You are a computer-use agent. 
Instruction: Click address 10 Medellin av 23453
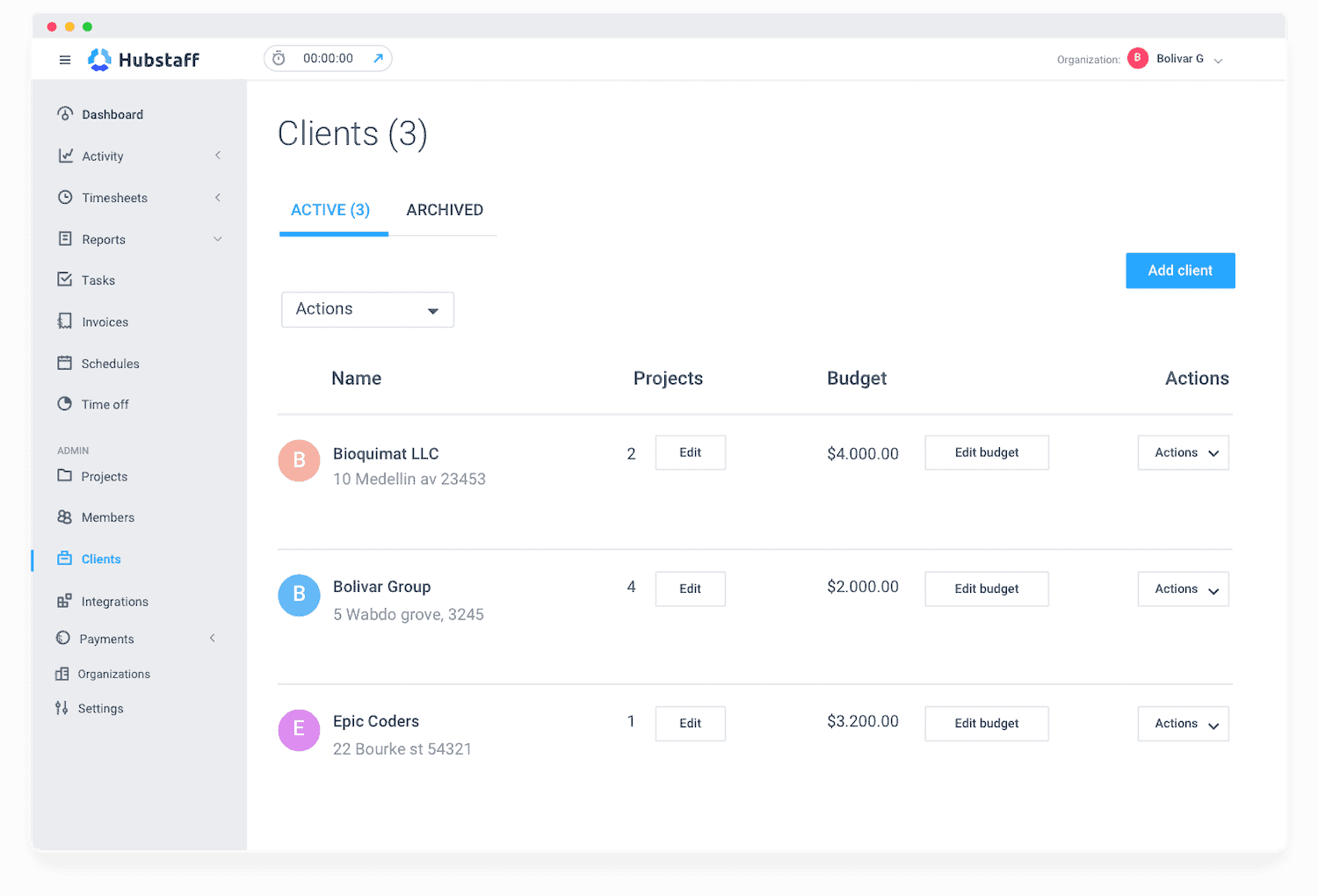click(409, 479)
